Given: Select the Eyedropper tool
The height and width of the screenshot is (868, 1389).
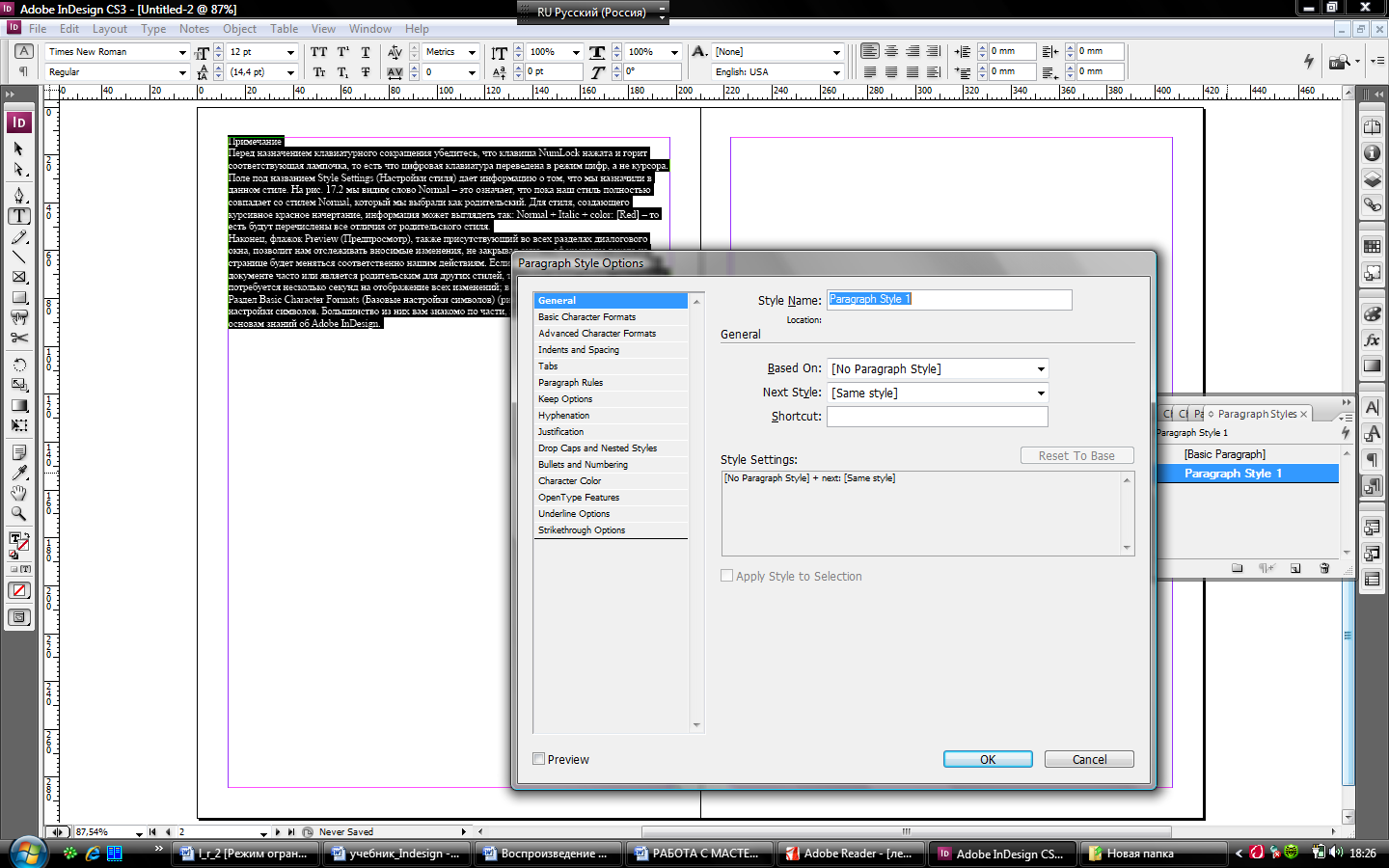Looking at the screenshot, I should click(18, 473).
